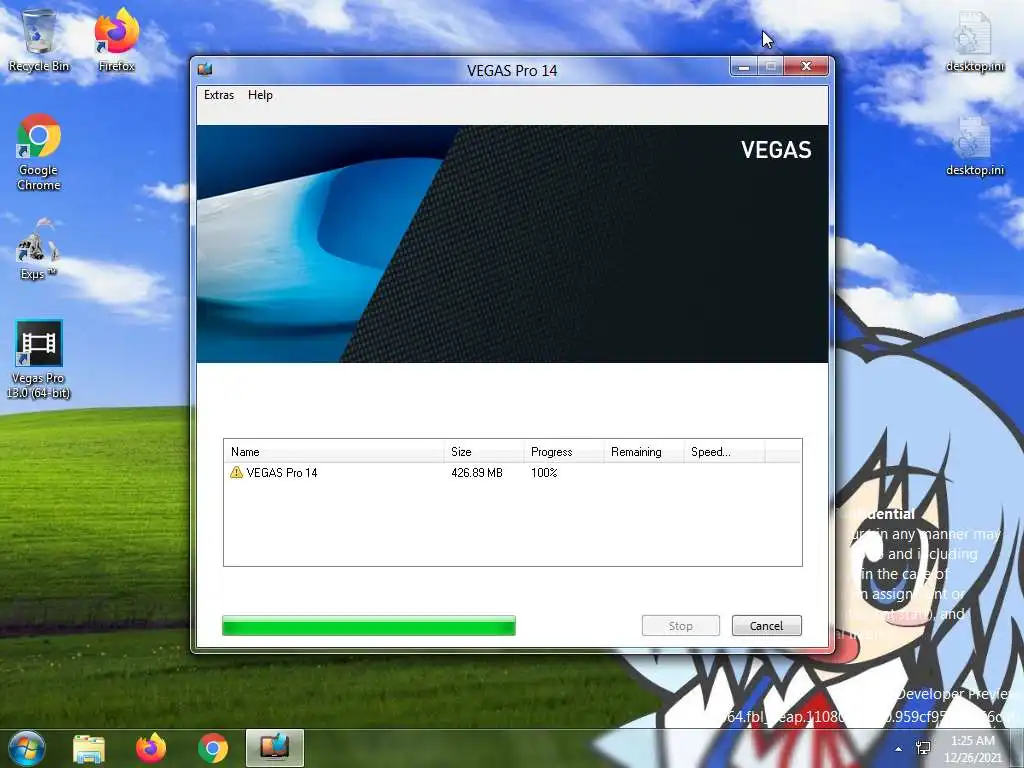1024x768 pixels.
Task: Minimize the VEGAS Pro 14 window
Action: click(744, 67)
